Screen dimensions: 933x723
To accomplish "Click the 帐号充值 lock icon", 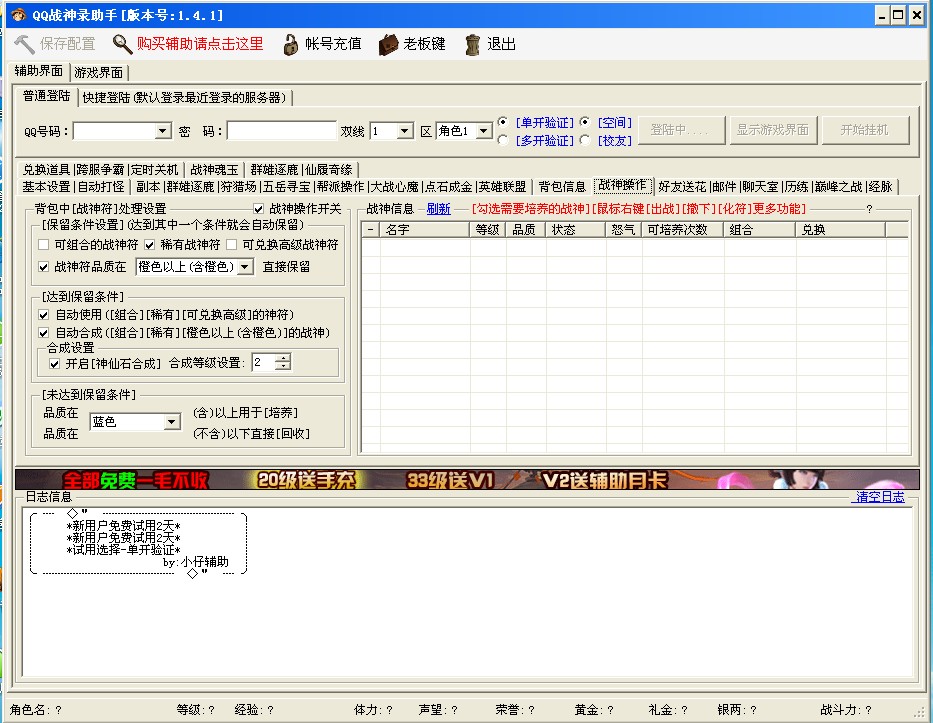I will click(290, 45).
